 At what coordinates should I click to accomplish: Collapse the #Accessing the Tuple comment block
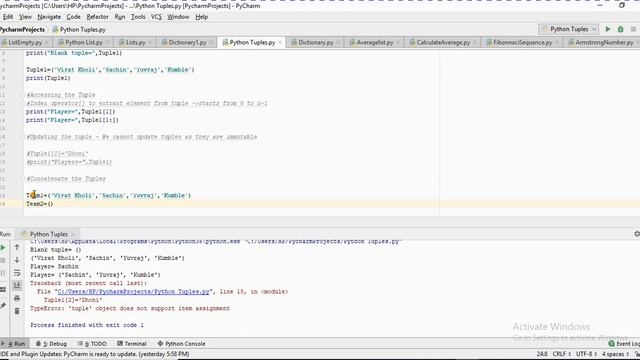tap(24, 95)
